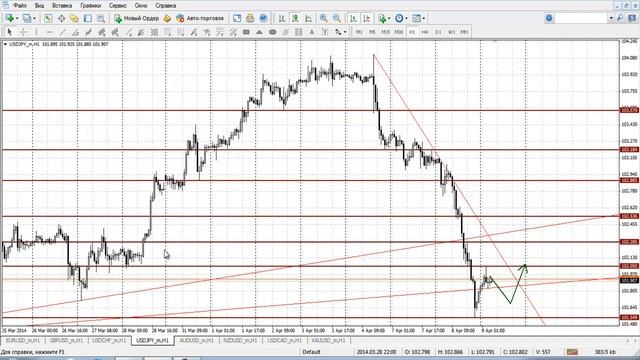Expand the search box dropdown arrow
The image size is (640, 360).
pyautogui.click(x=611, y=18)
